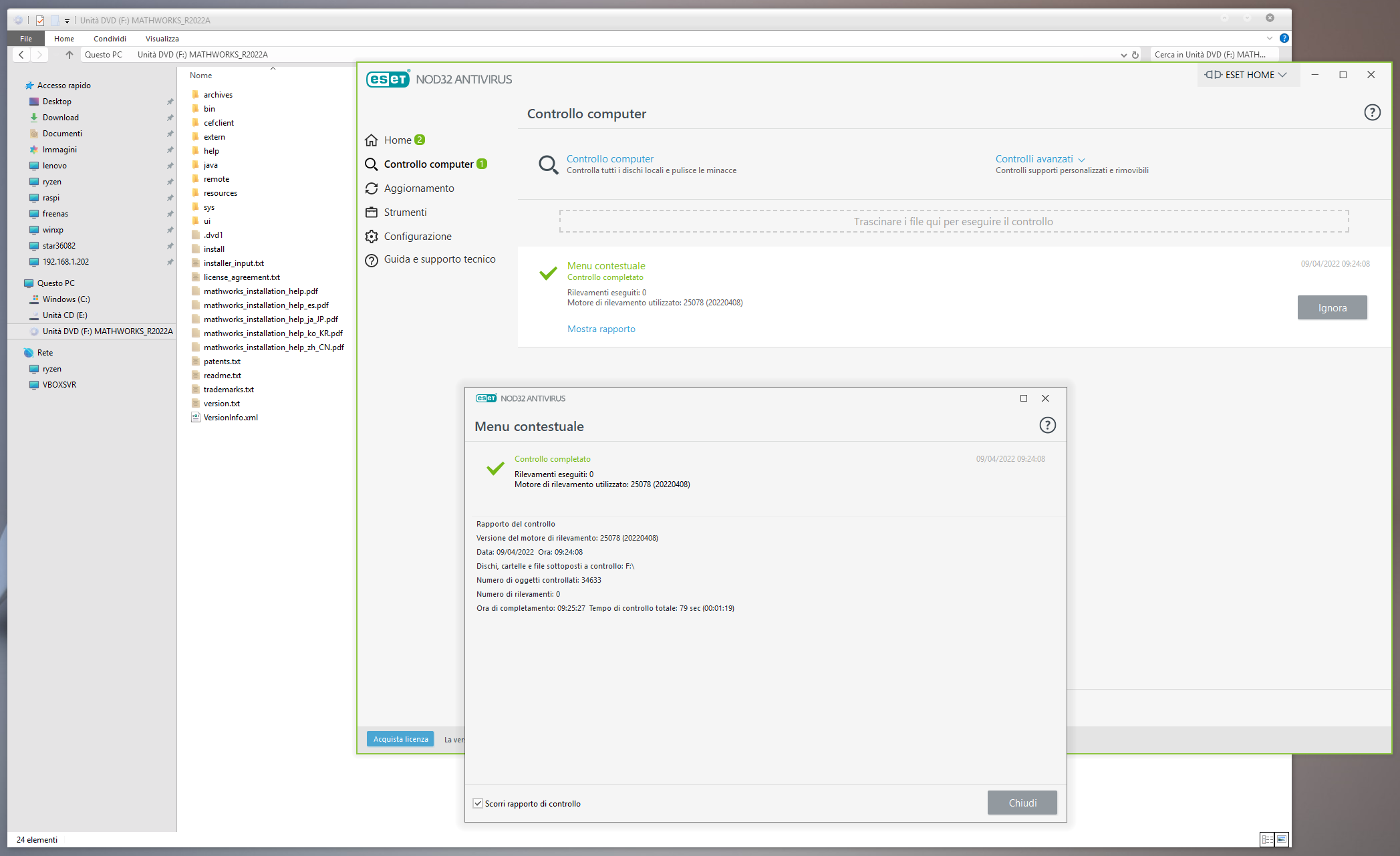Click Explorer refresh button in address bar

point(1135,55)
